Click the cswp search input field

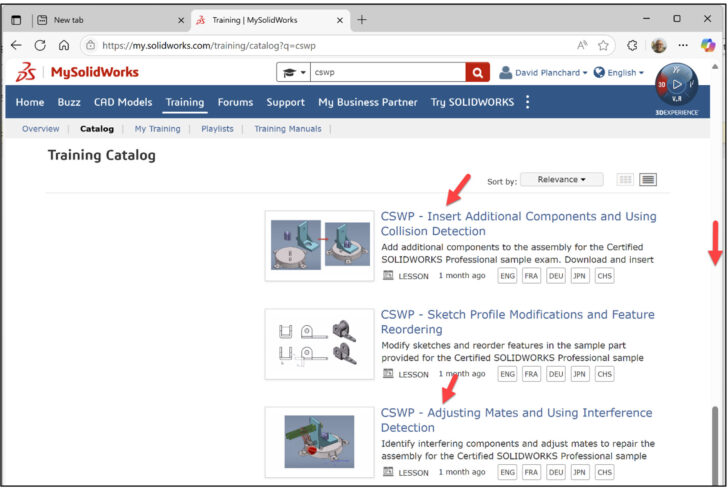[x=388, y=72]
